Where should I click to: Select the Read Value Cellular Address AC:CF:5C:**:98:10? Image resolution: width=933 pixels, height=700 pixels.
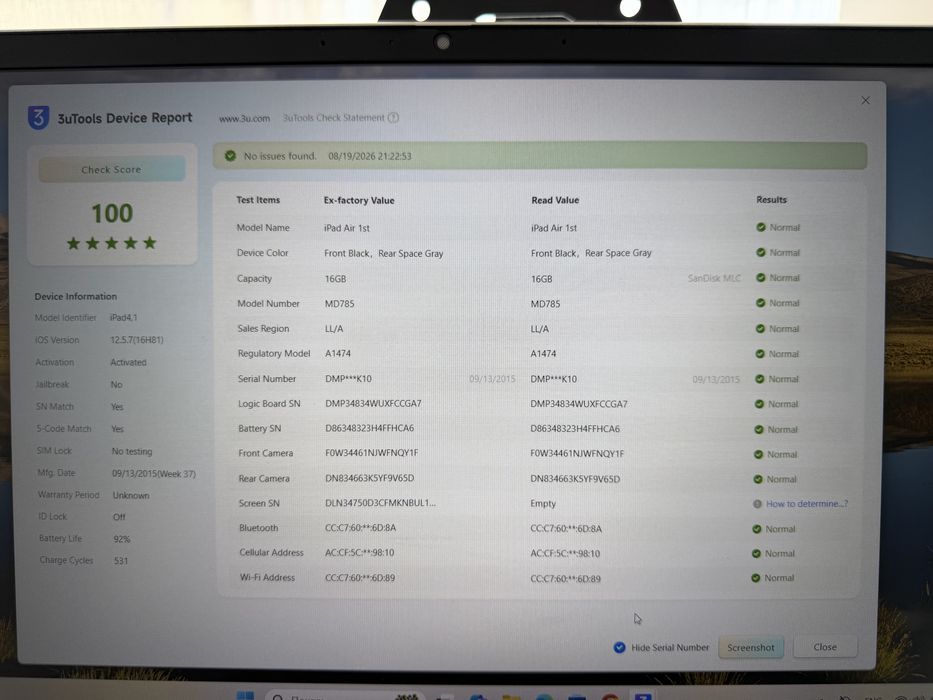coord(565,554)
